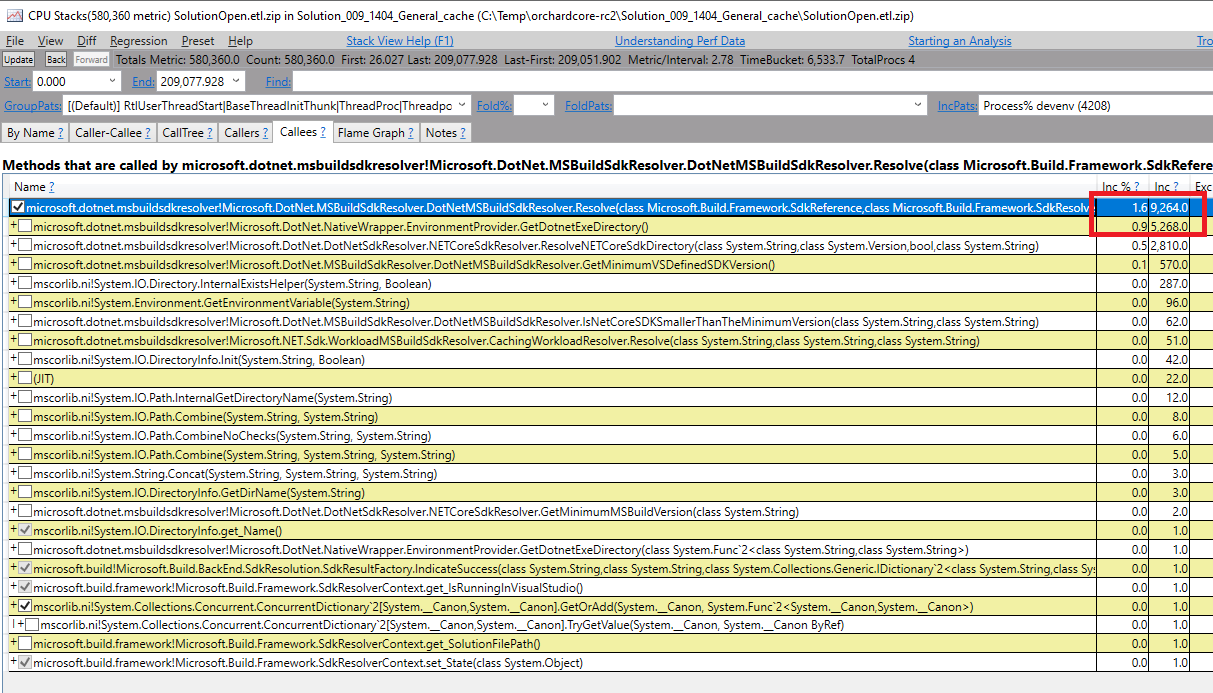This screenshot has width=1213, height=693.
Task: Expand the DirectoryInfo.Init node
Action: point(14,359)
